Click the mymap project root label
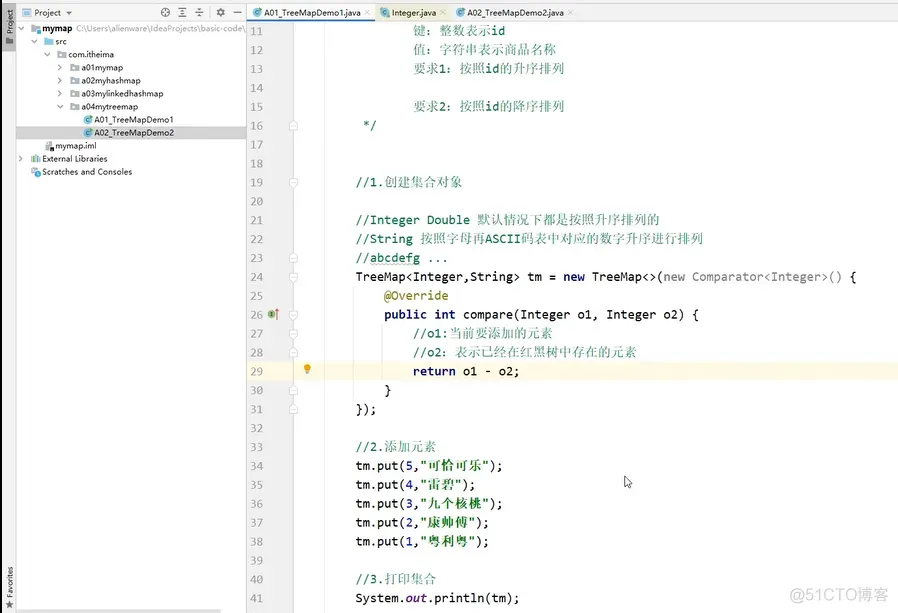The image size is (898, 613). (57, 28)
